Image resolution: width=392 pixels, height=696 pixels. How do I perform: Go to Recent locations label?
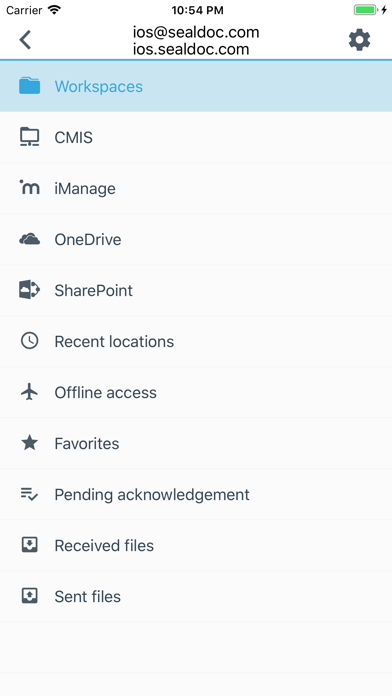[x=114, y=341]
